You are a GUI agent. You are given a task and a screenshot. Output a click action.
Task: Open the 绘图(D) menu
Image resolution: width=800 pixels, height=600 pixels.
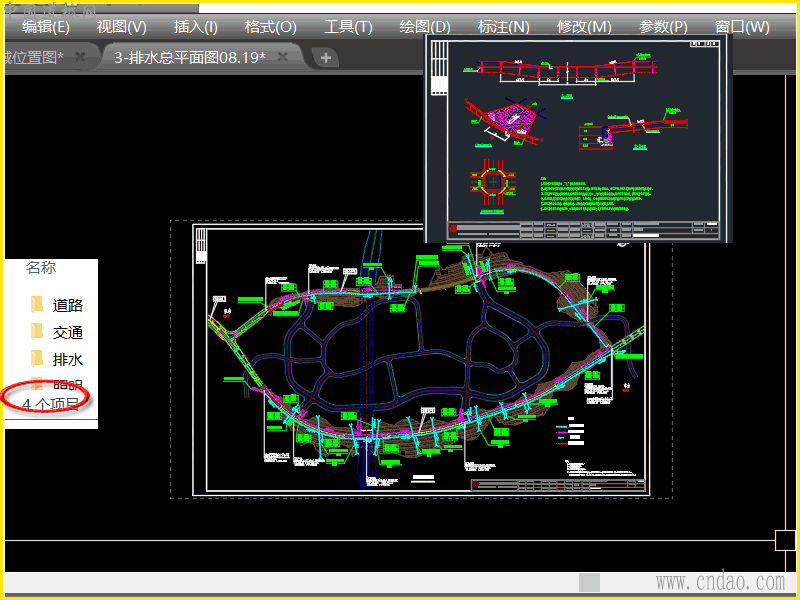tap(424, 27)
